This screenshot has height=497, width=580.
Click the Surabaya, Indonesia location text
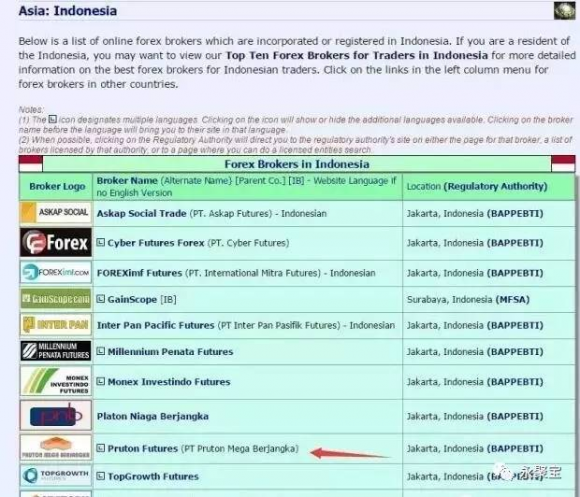pyautogui.click(x=449, y=299)
